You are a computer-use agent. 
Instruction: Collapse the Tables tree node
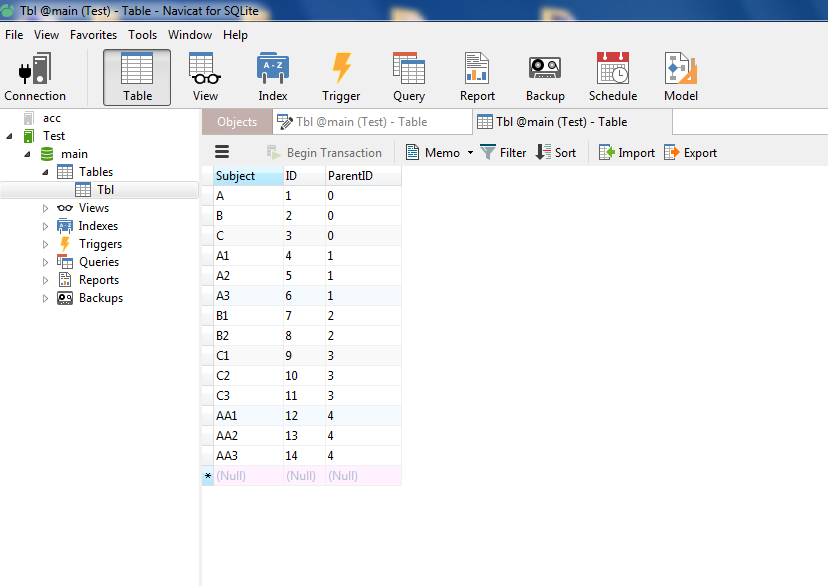pos(45,172)
